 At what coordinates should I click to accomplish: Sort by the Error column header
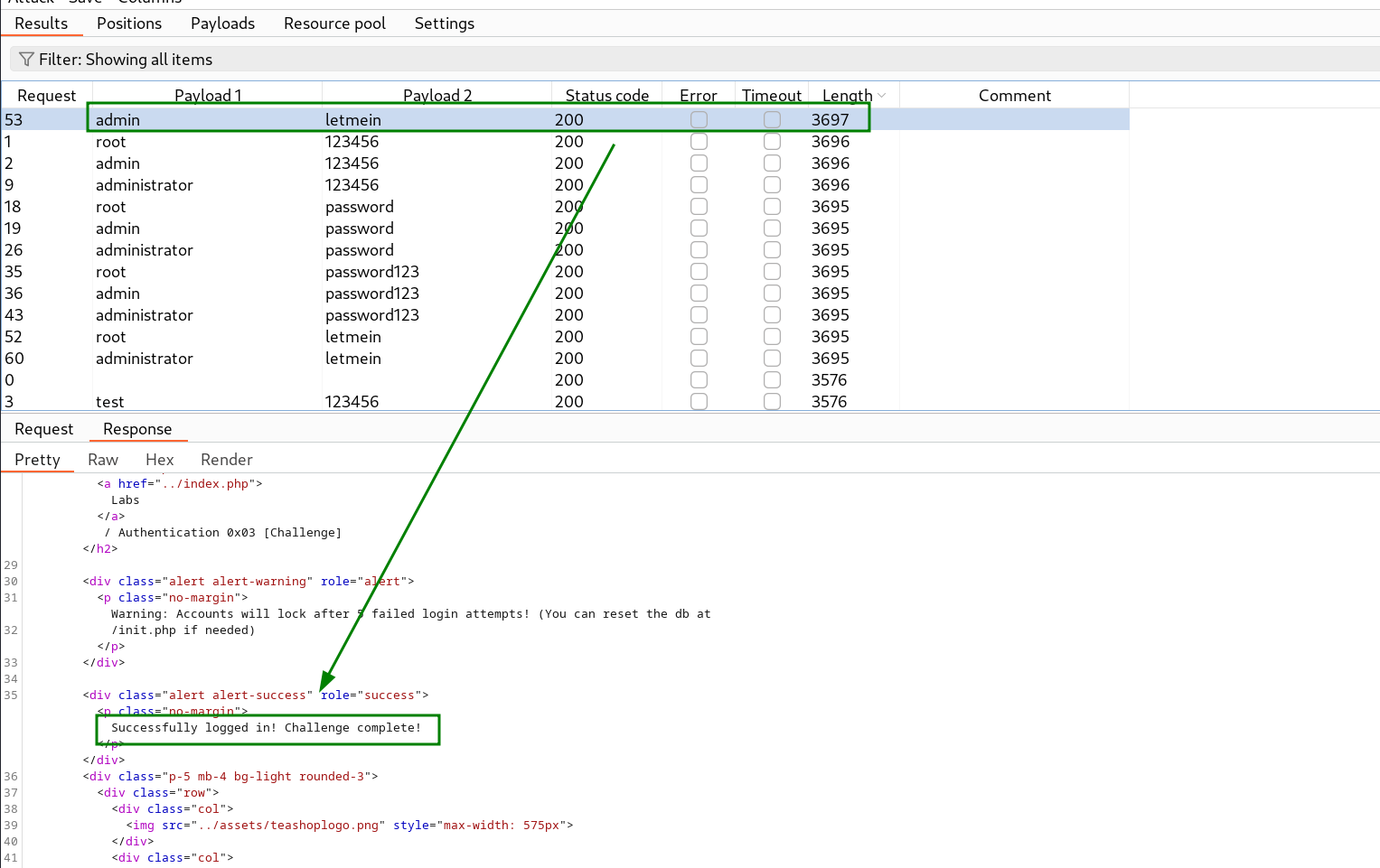(698, 96)
